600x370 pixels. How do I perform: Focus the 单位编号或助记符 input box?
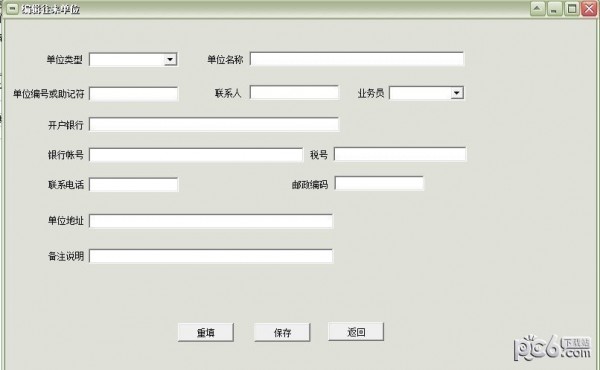tap(134, 94)
